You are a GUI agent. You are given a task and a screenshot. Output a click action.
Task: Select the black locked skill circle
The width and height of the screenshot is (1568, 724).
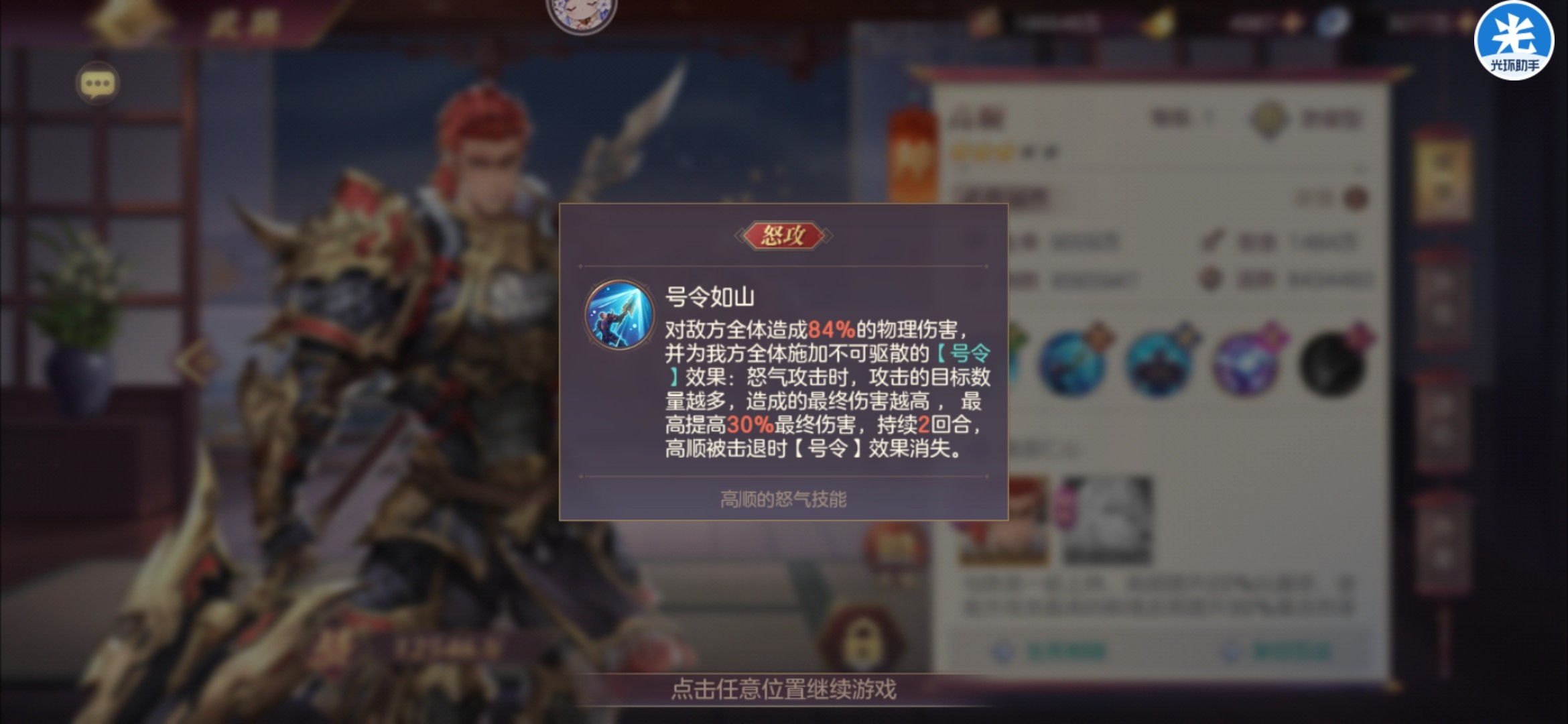click(1331, 364)
